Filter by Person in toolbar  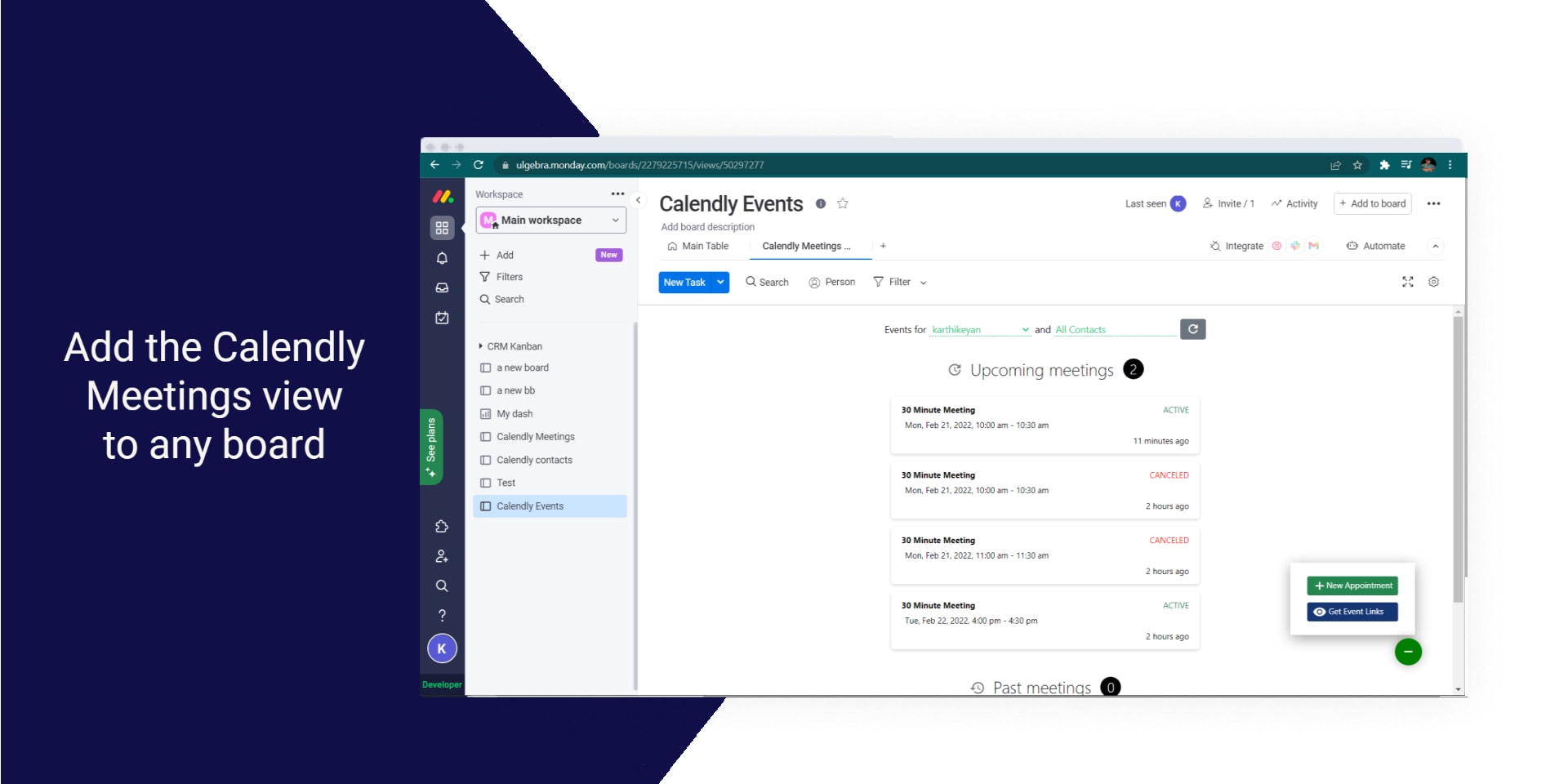831,282
